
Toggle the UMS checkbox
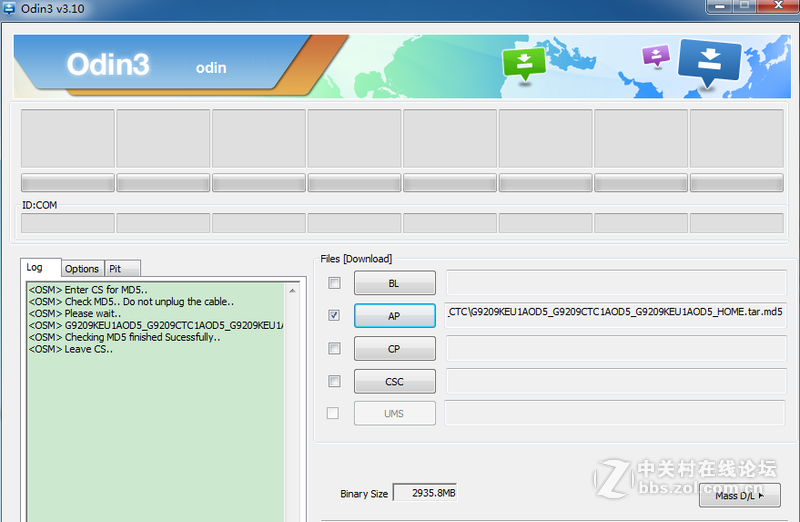pyautogui.click(x=333, y=413)
